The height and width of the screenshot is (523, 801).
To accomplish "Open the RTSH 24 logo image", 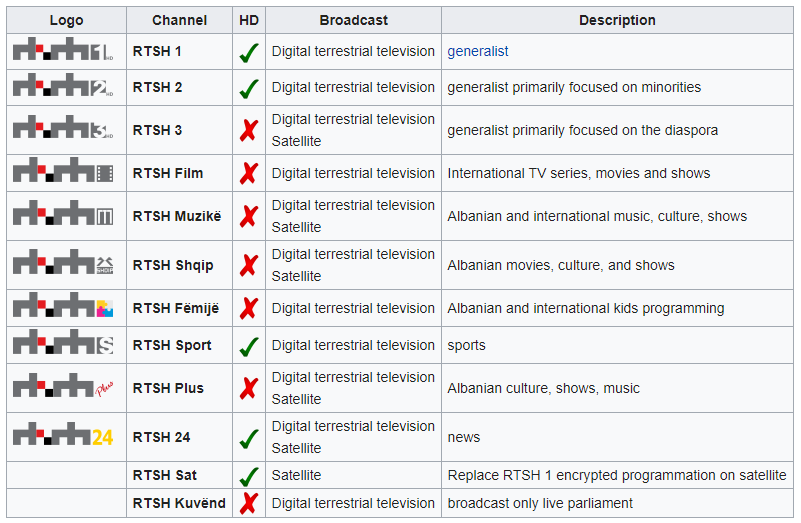I will click(63, 435).
